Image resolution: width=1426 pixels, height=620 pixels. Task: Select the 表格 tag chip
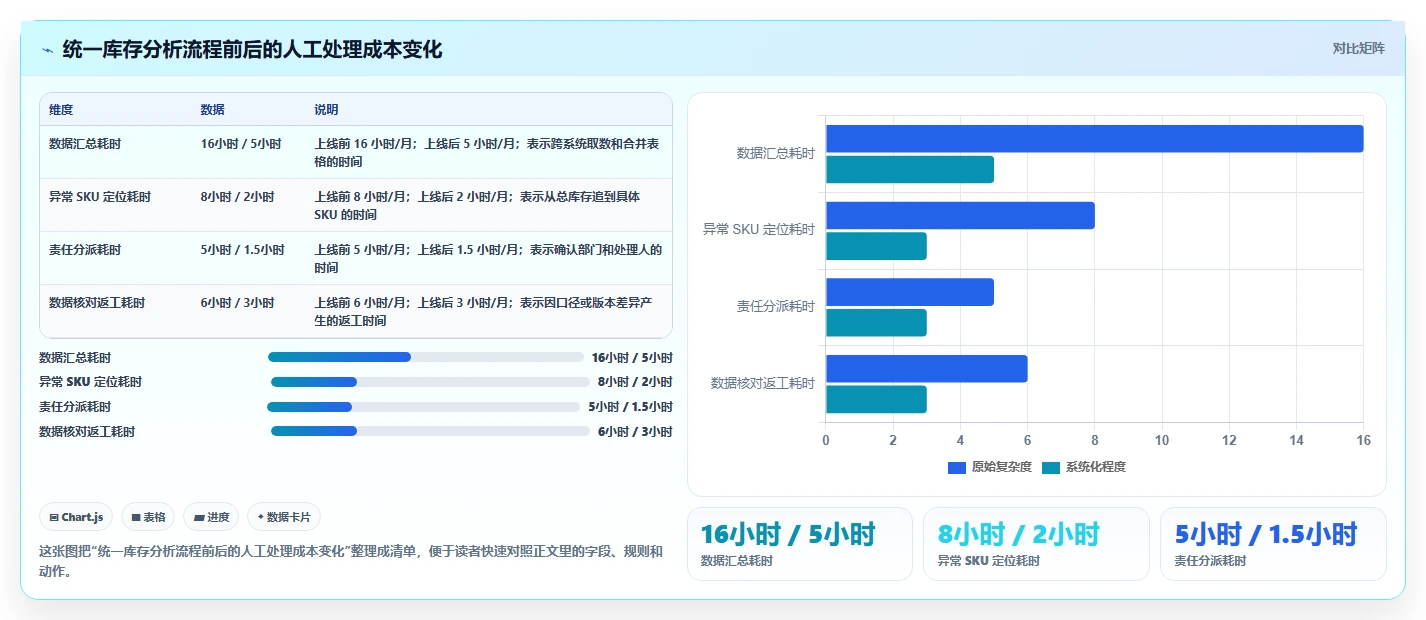point(148,517)
